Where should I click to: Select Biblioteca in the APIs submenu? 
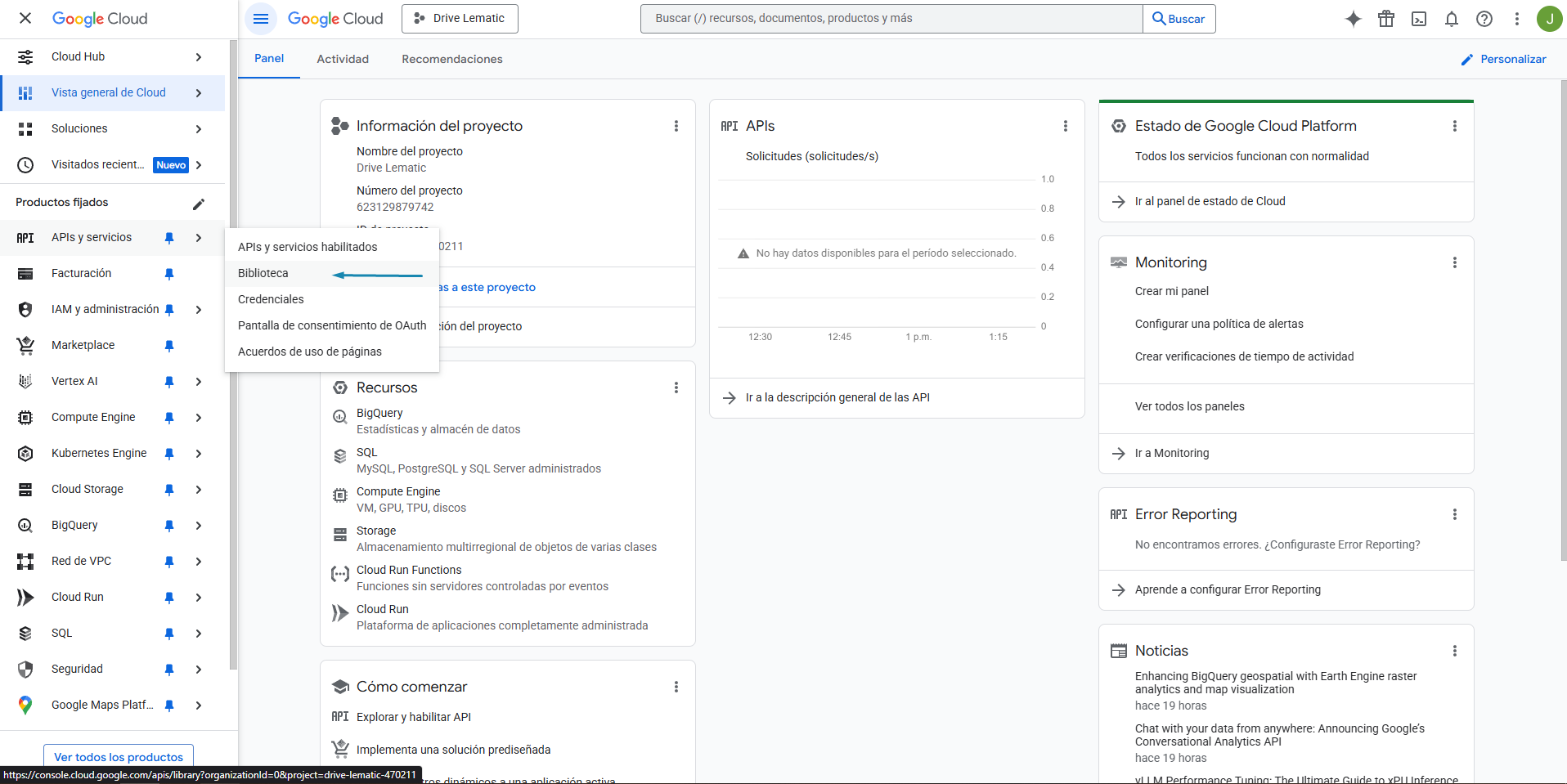[x=263, y=273]
